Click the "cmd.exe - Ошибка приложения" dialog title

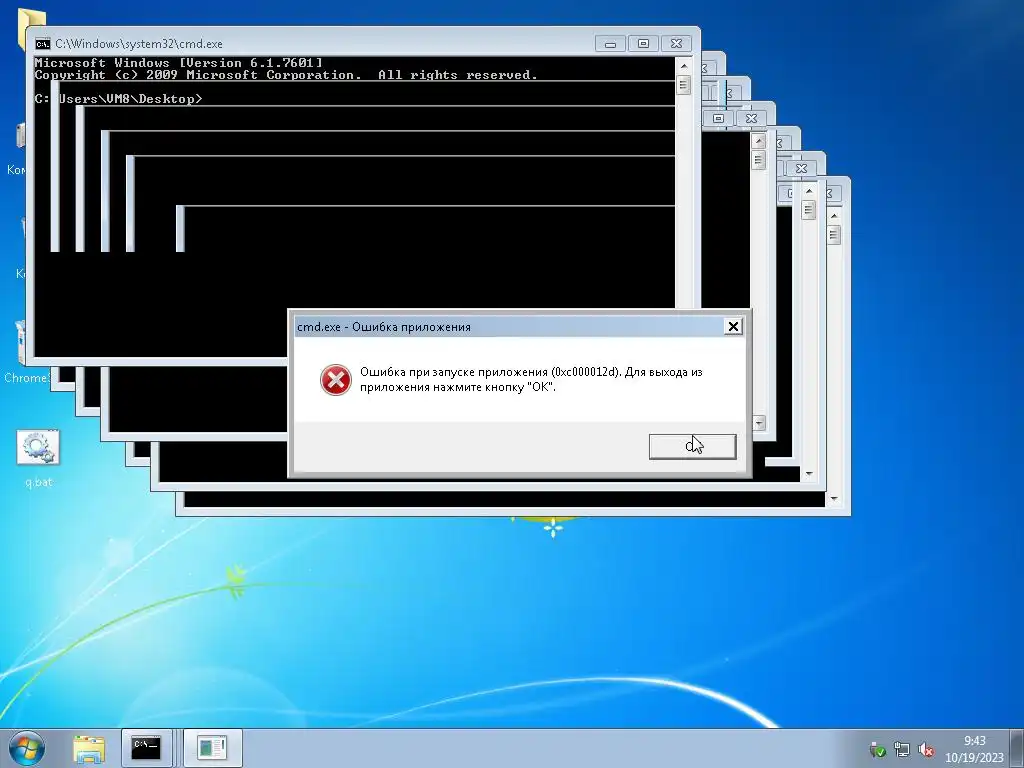tap(383, 327)
